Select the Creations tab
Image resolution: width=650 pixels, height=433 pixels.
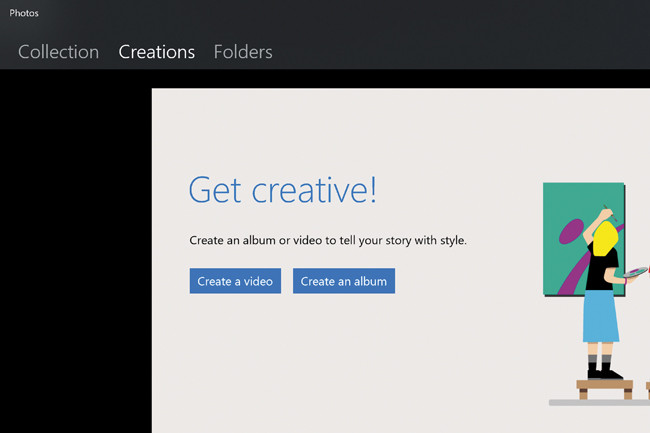pos(156,52)
